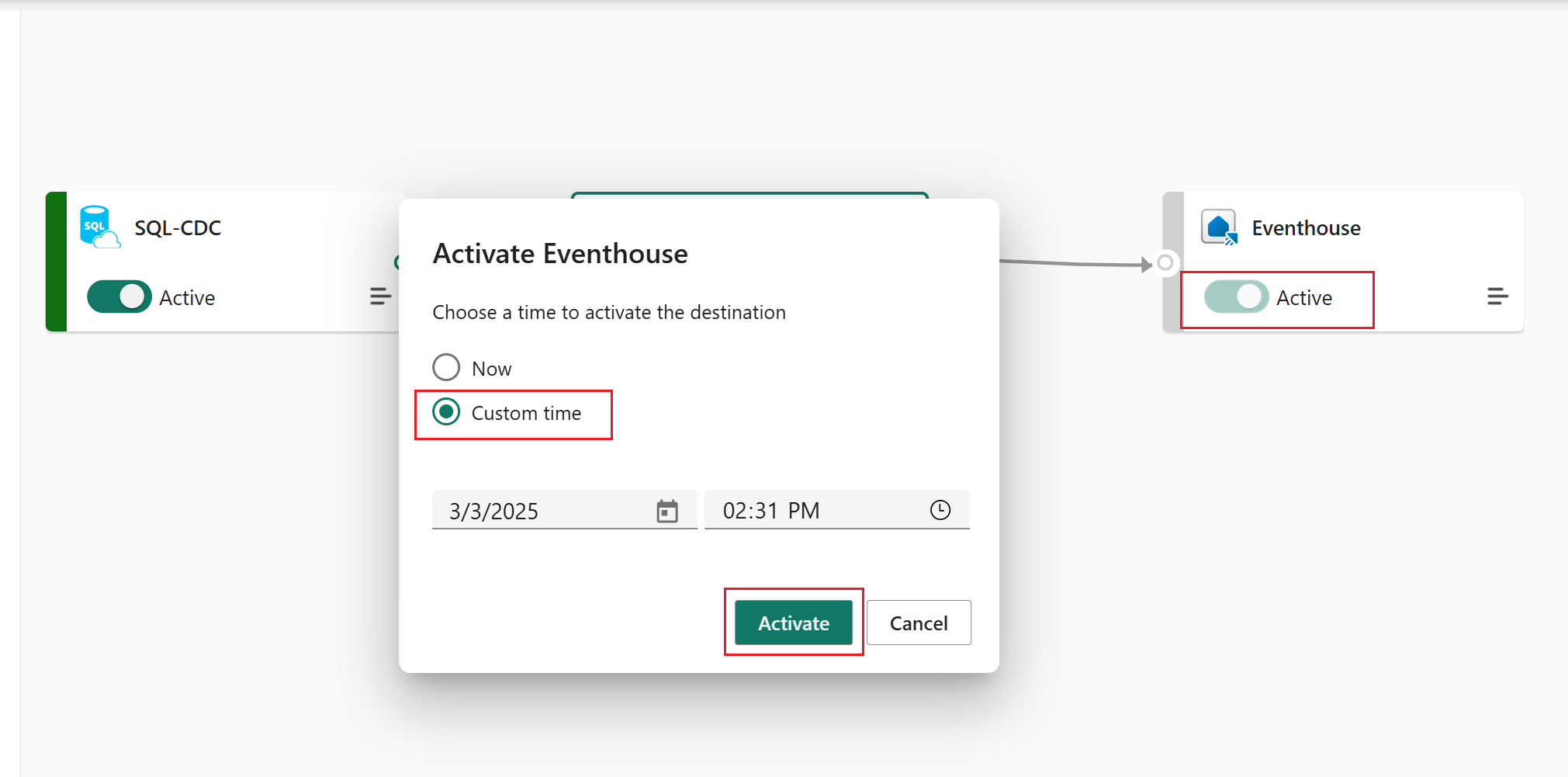Select the Eventhouse node title
Image resolution: width=1568 pixels, height=777 pixels.
click(x=1306, y=228)
